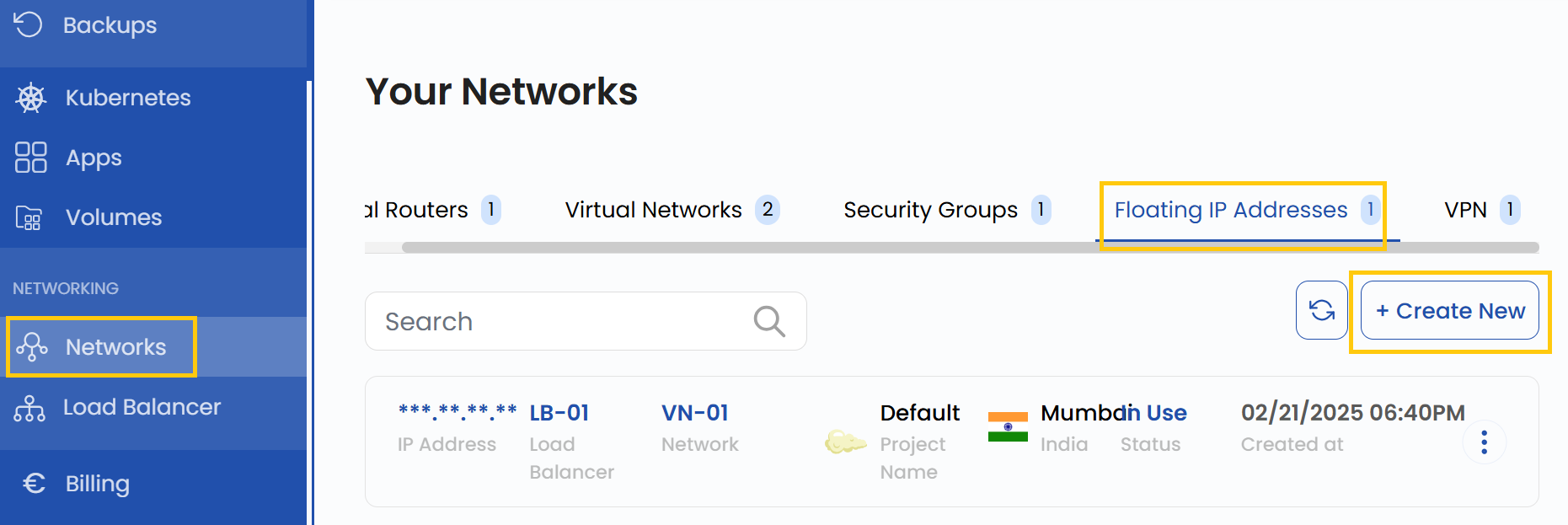This screenshot has width=1568, height=525.
Task: Click the Networks sidebar icon
Action: click(32, 346)
